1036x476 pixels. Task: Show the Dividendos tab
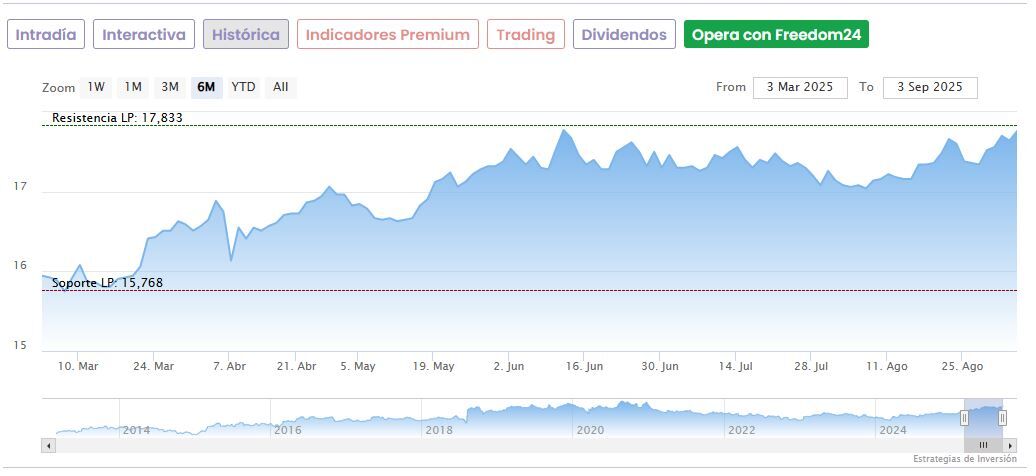click(624, 34)
